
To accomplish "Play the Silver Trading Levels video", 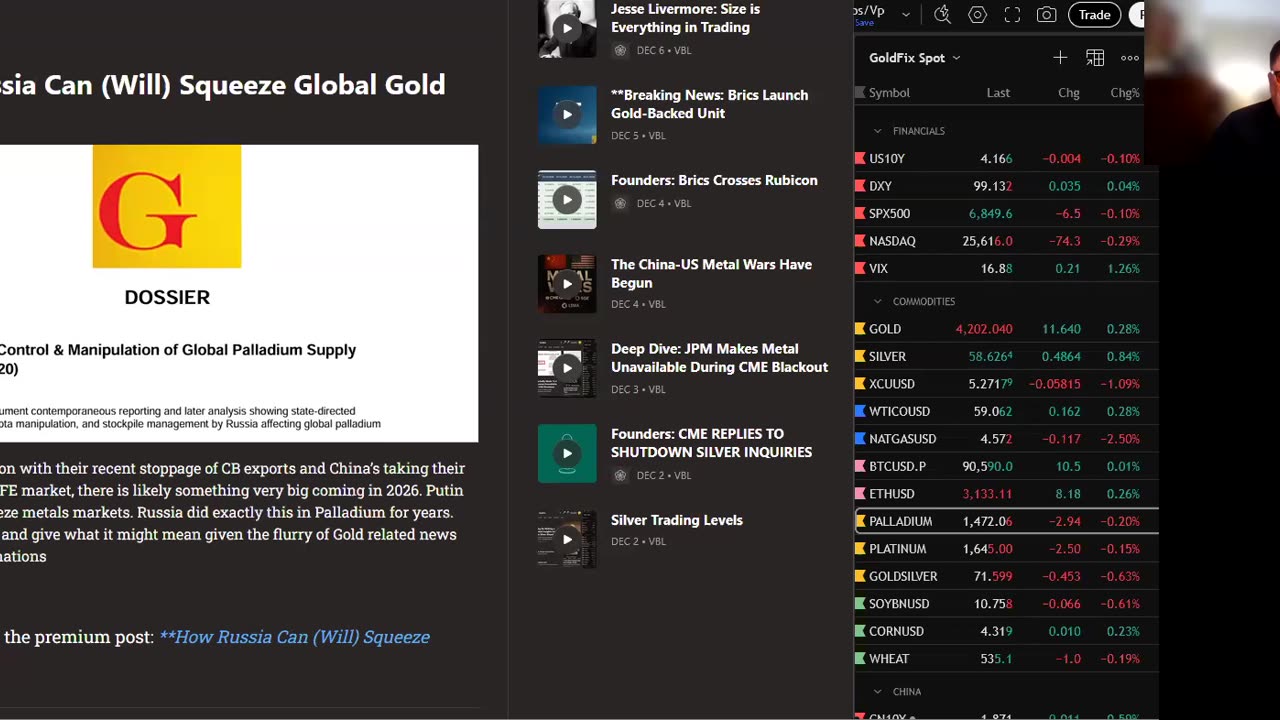I will pos(567,539).
